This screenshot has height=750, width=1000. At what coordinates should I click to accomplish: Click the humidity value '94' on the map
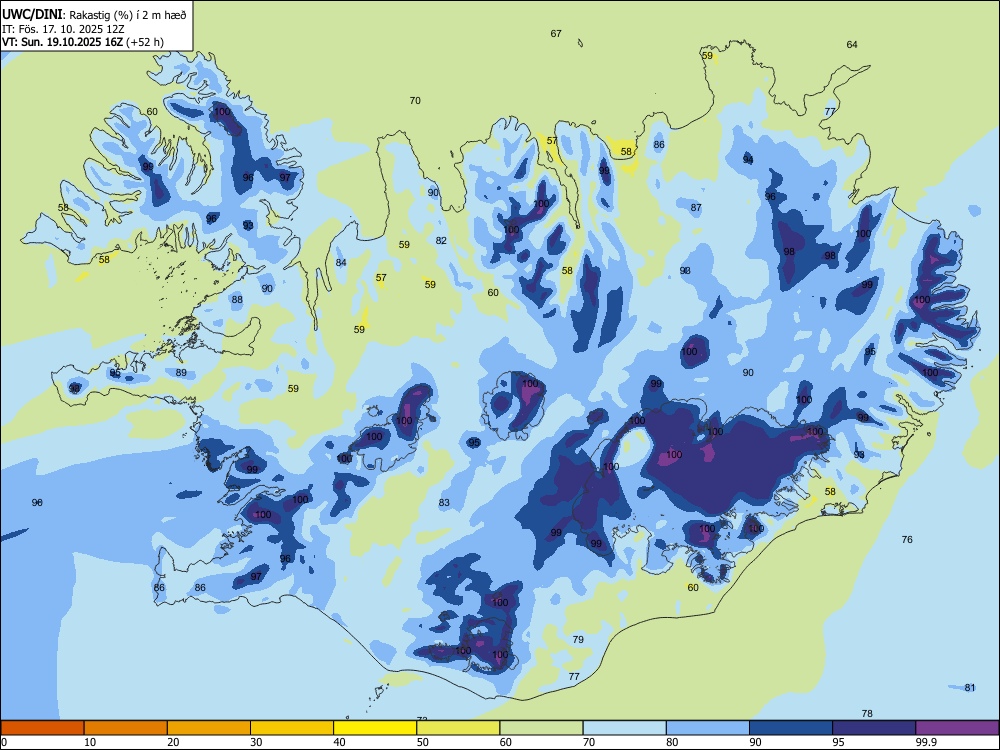[x=748, y=159]
